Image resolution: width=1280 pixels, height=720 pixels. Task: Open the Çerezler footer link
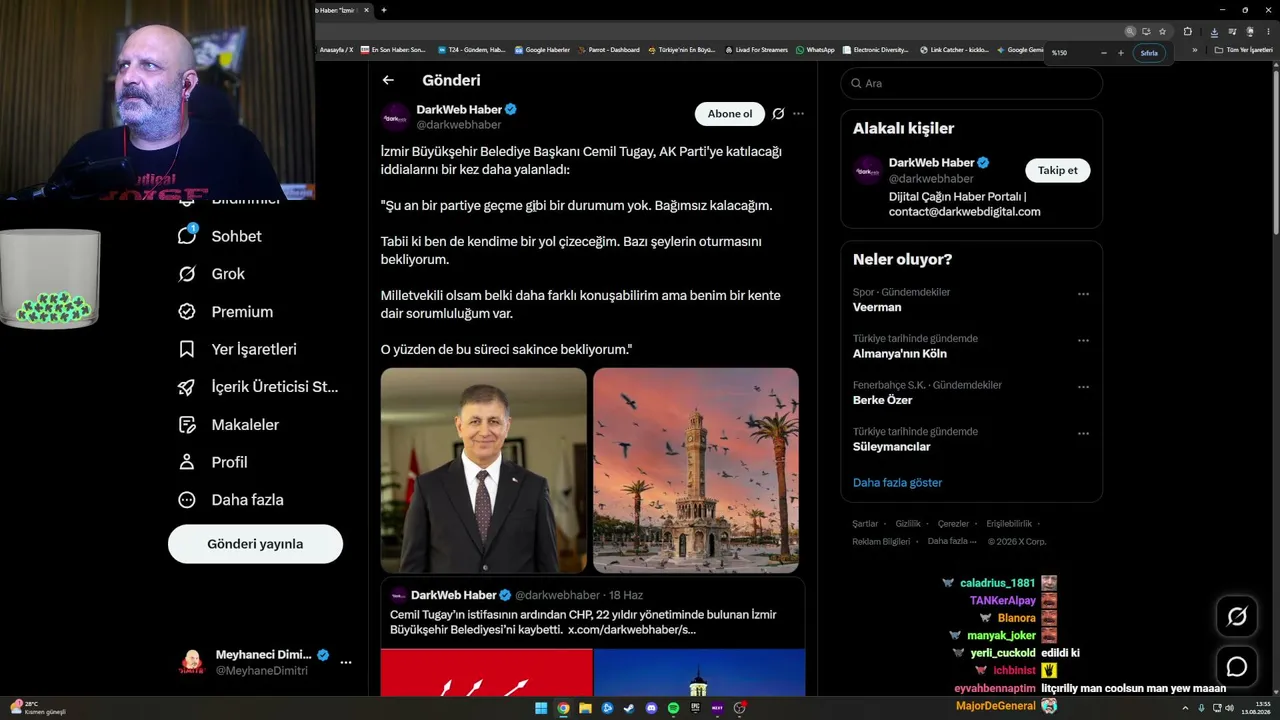953,524
